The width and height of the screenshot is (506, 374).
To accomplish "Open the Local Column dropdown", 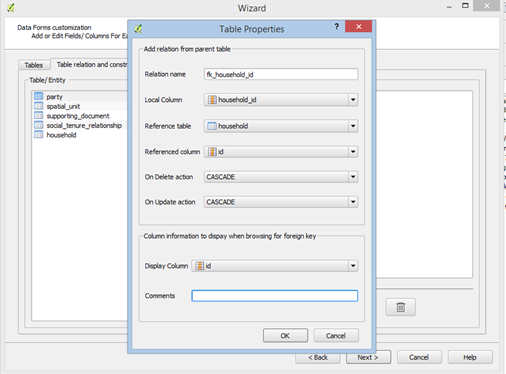I will click(x=353, y=100).
